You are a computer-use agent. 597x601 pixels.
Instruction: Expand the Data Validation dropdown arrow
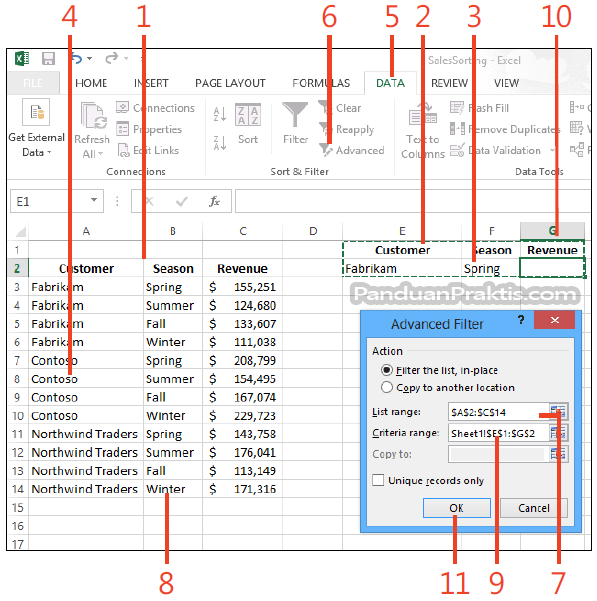[552, 150]
